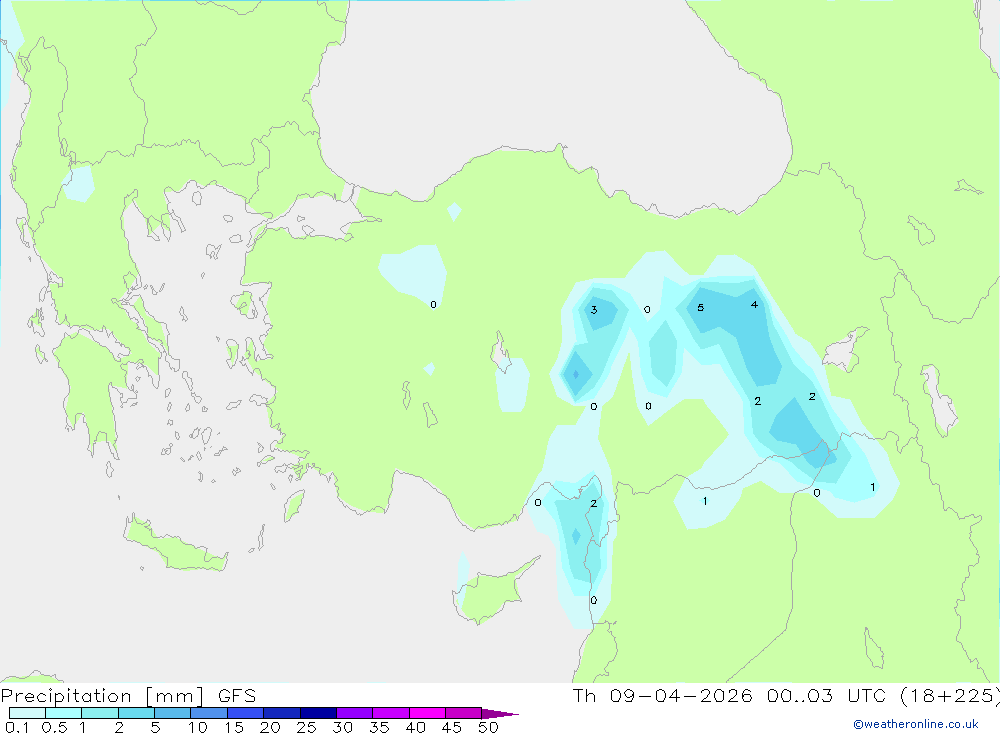The image size is (1000, 733).
Task: Click the 'Th 09-04-2026' date text
Action: tap(663, 696)
